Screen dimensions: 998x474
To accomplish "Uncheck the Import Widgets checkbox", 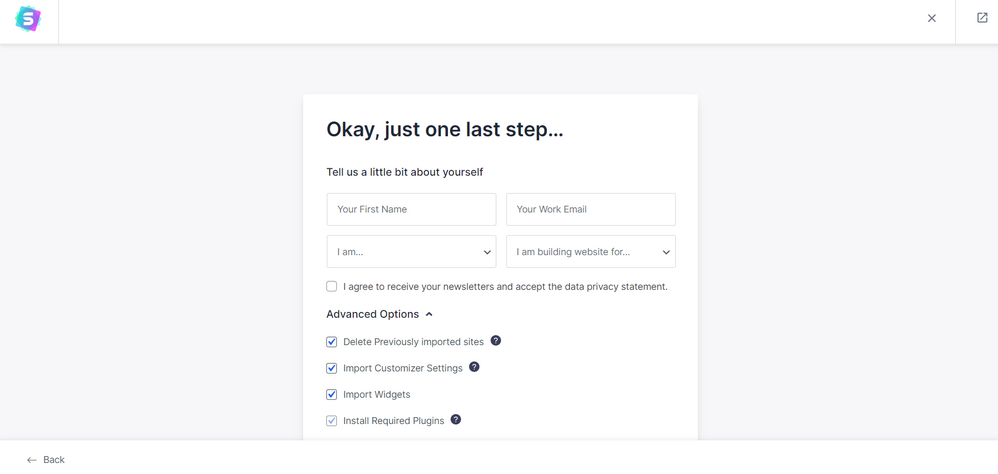I will coord(332,394).
